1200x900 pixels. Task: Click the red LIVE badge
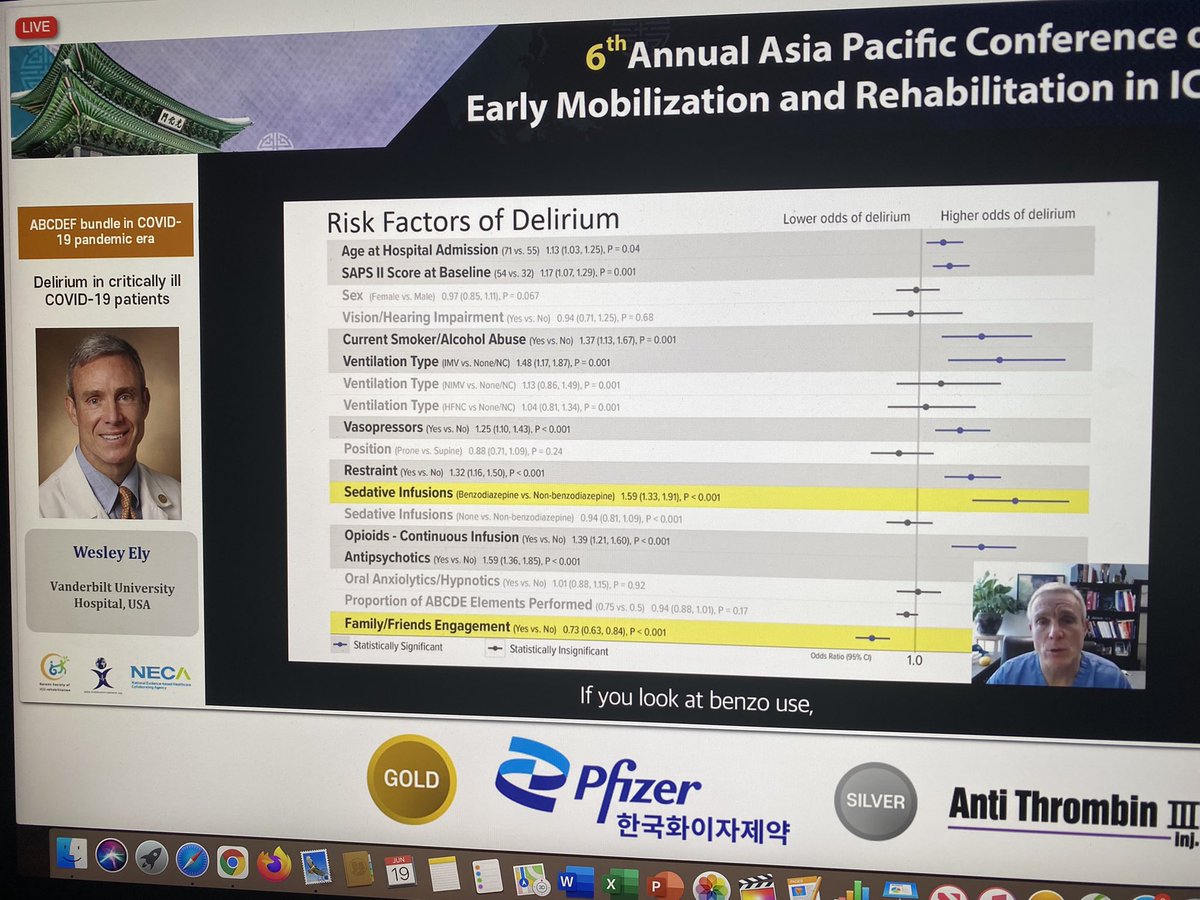(36, 28)
